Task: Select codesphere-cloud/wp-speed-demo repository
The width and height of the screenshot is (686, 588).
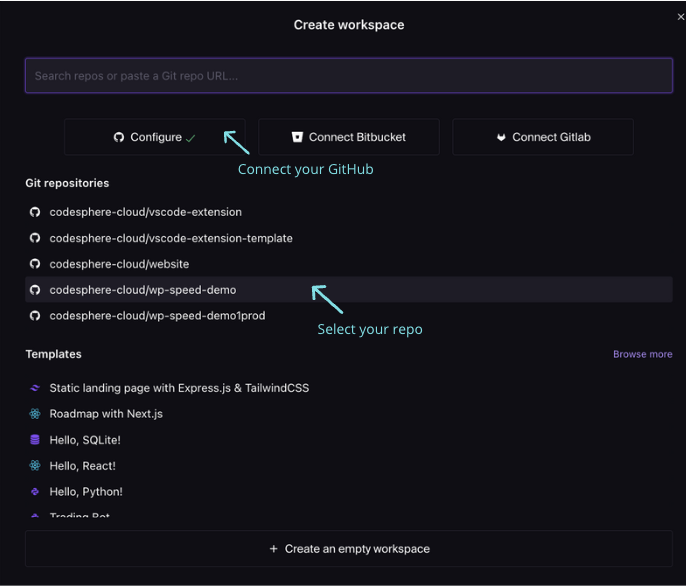Action: click(x=349, y=290)
